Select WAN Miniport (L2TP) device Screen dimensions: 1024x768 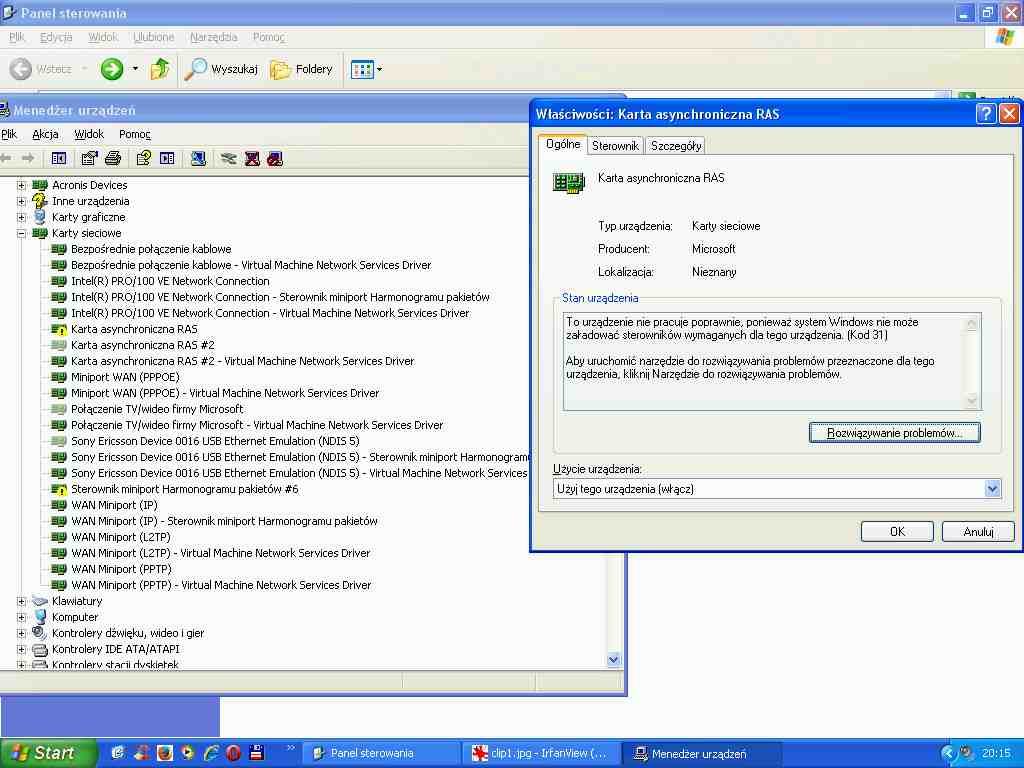(x=121, y=537)
